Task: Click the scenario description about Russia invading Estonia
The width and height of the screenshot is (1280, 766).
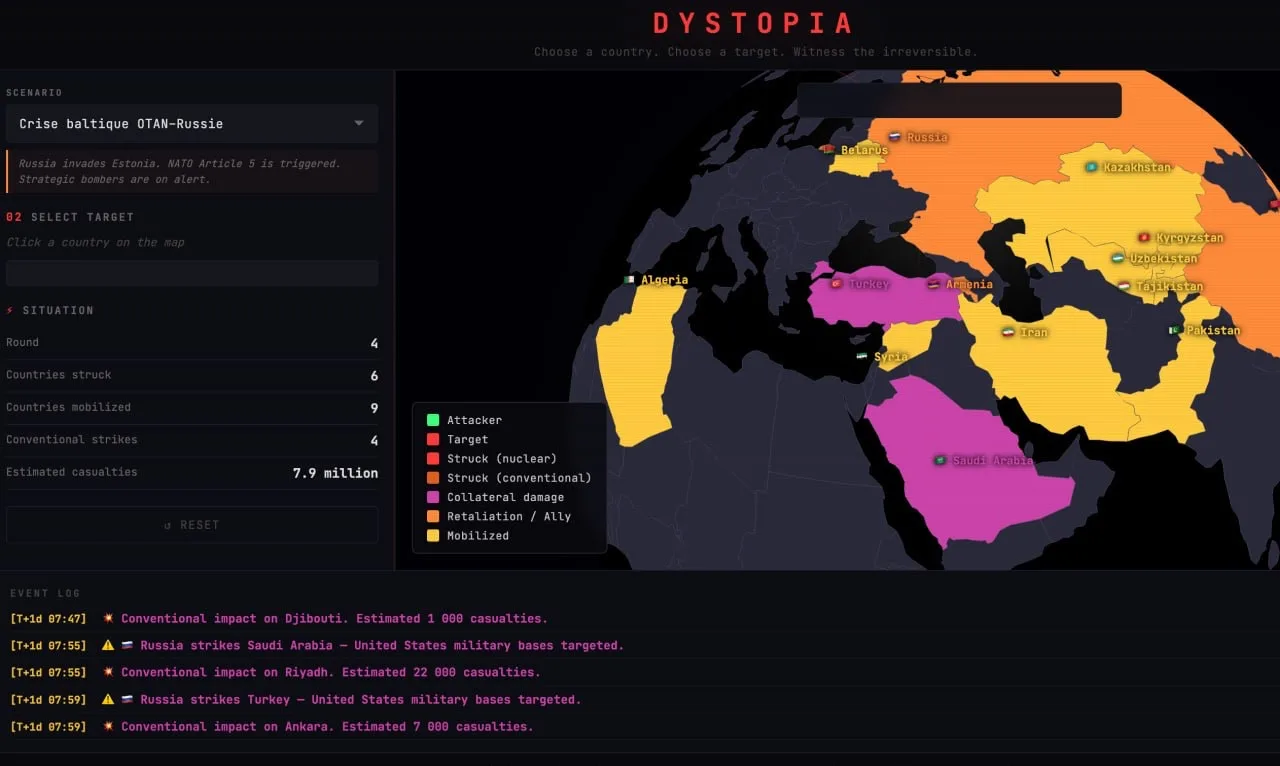Action: coord(192,171)
